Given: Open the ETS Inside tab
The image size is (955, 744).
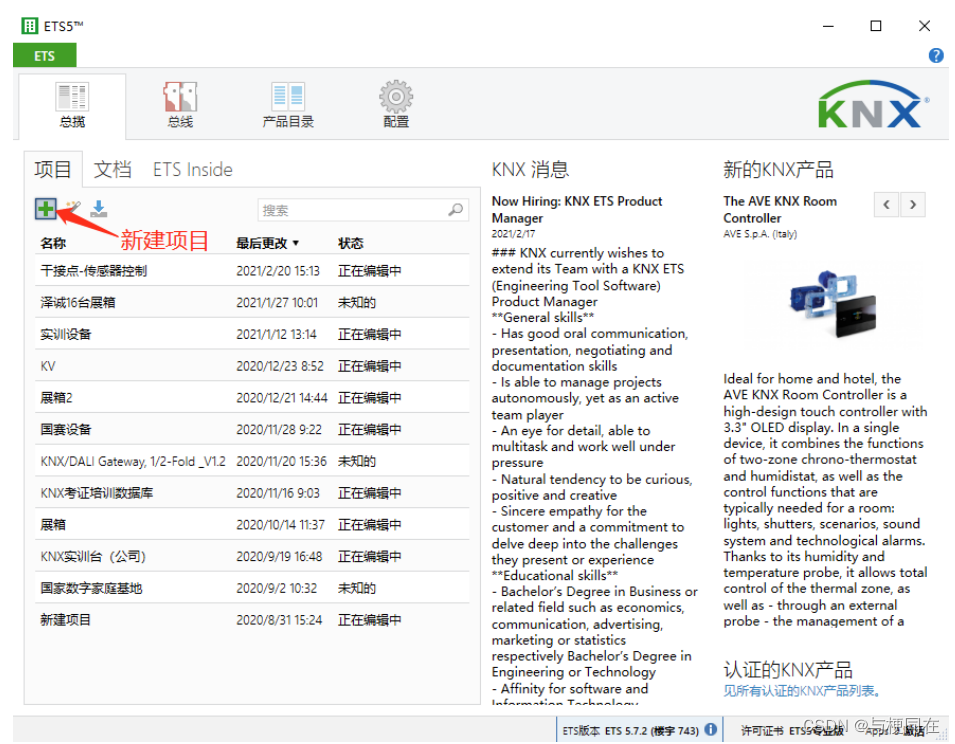Looking at the screenshot, I should (192, 169).
